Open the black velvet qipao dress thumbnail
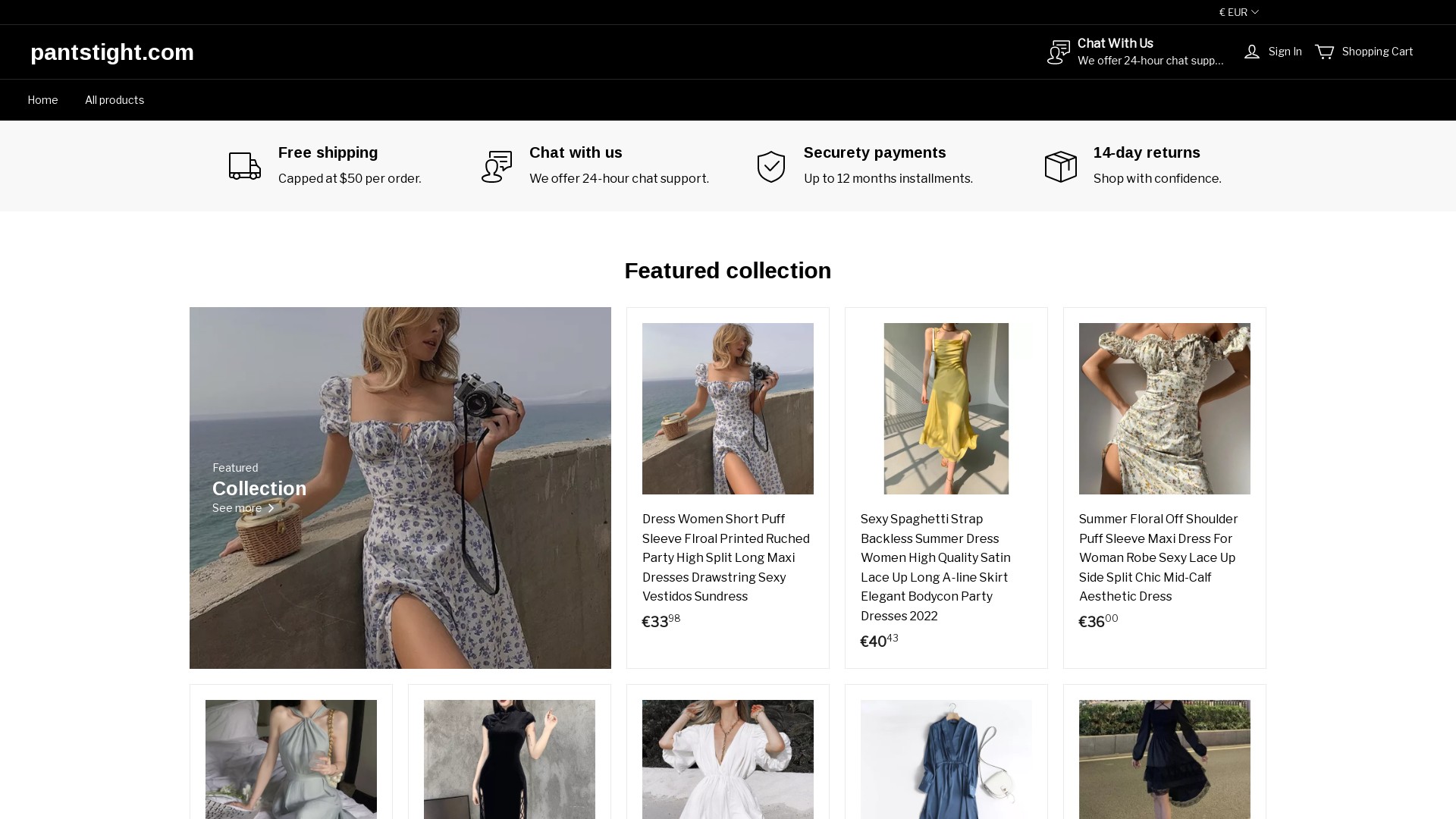This screenshot has width=1456, height=819. (510, 759)
